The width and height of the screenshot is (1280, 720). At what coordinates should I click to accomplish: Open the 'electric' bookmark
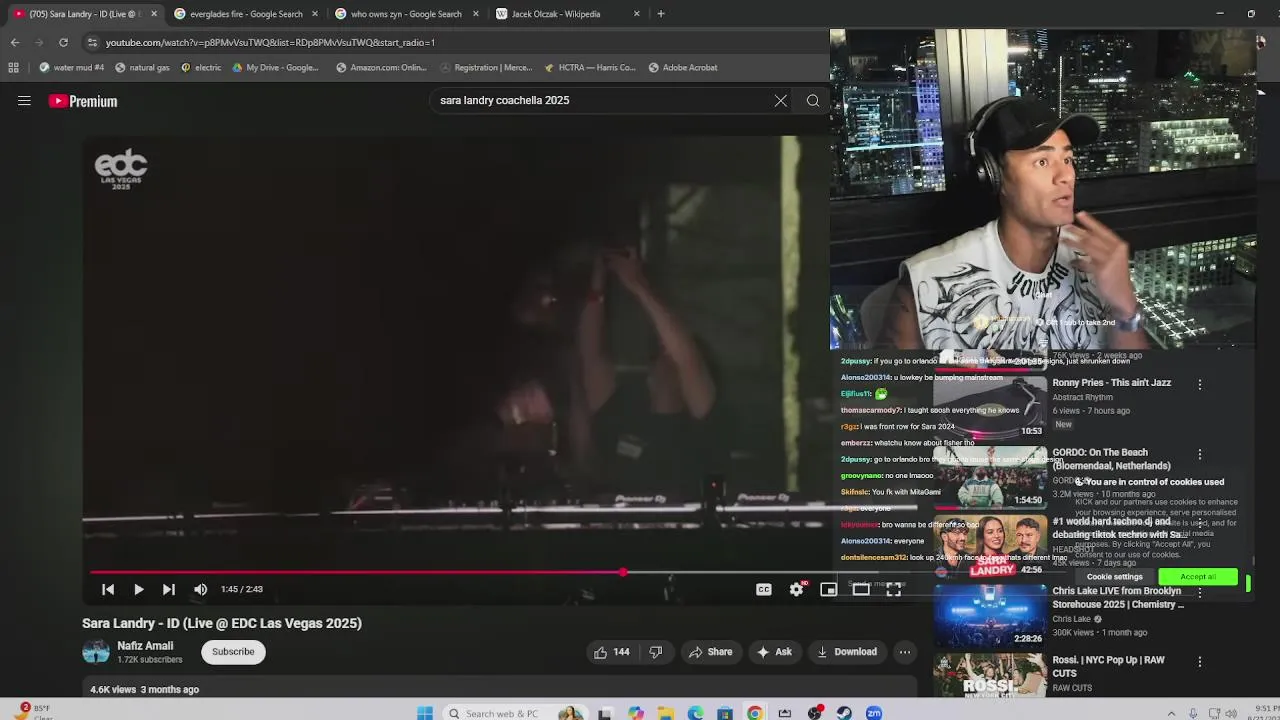click(201, 68)
